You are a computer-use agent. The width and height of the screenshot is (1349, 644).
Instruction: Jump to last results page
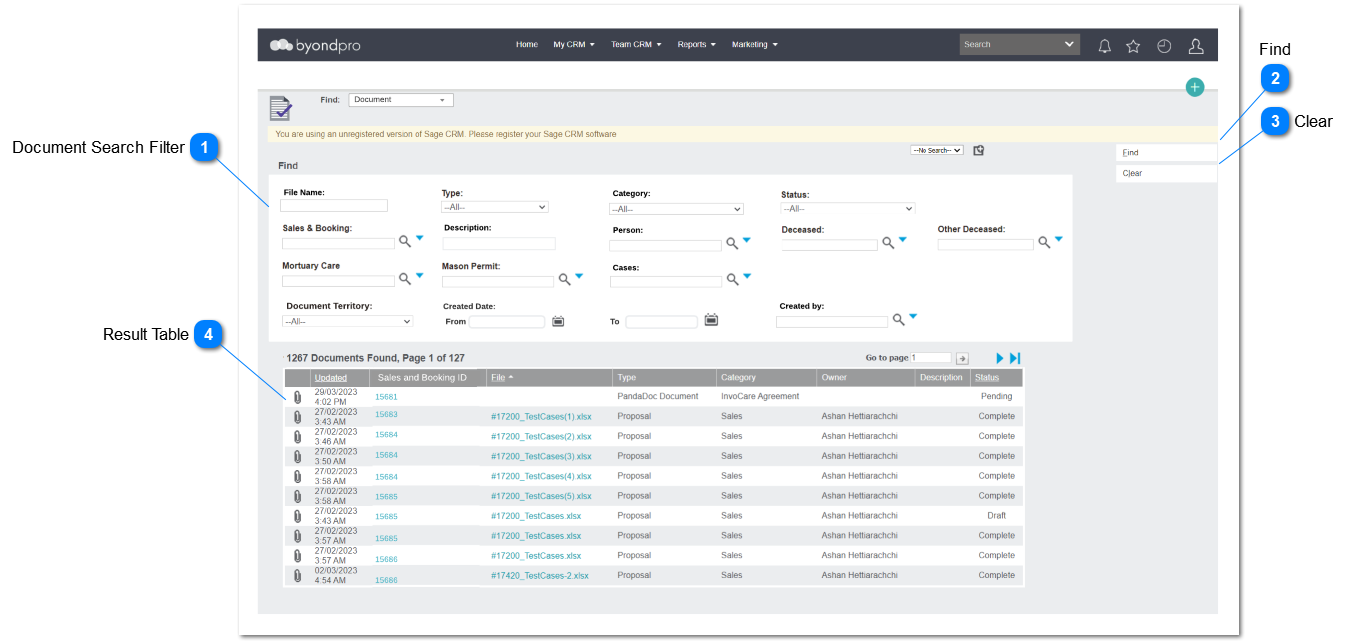1014,358
